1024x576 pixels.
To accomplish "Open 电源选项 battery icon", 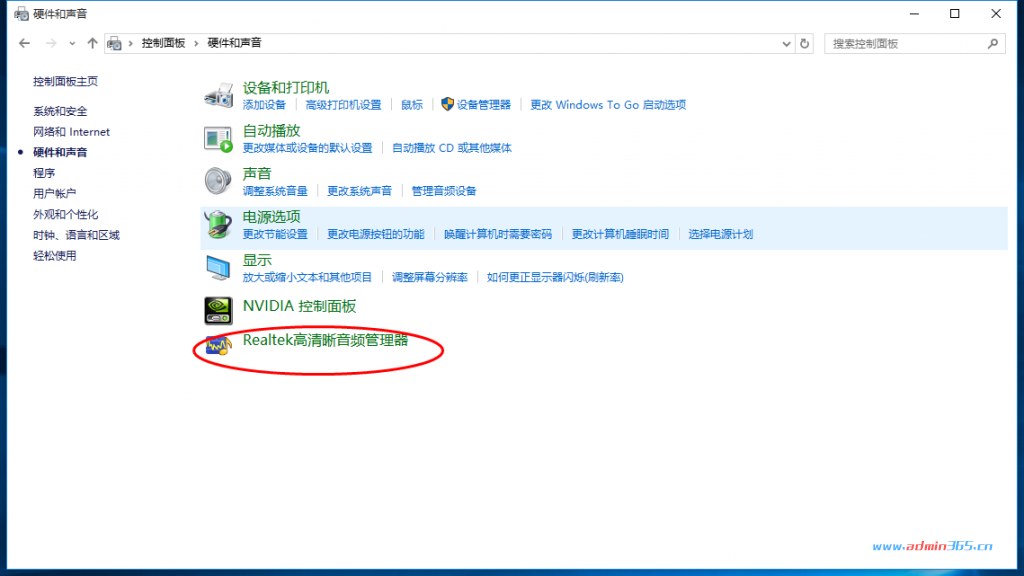I will coord(218,224).
